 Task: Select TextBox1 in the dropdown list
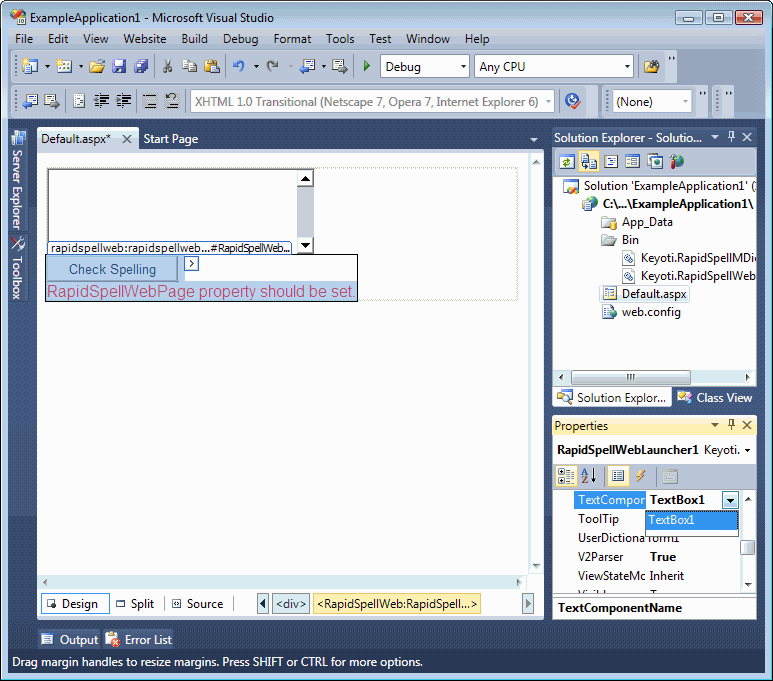692,520
